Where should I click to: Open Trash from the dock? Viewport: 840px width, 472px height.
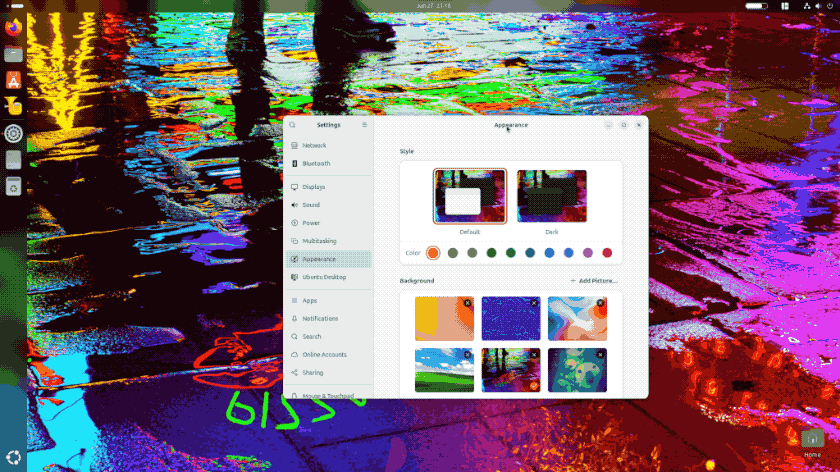click(x=13, y=186)
